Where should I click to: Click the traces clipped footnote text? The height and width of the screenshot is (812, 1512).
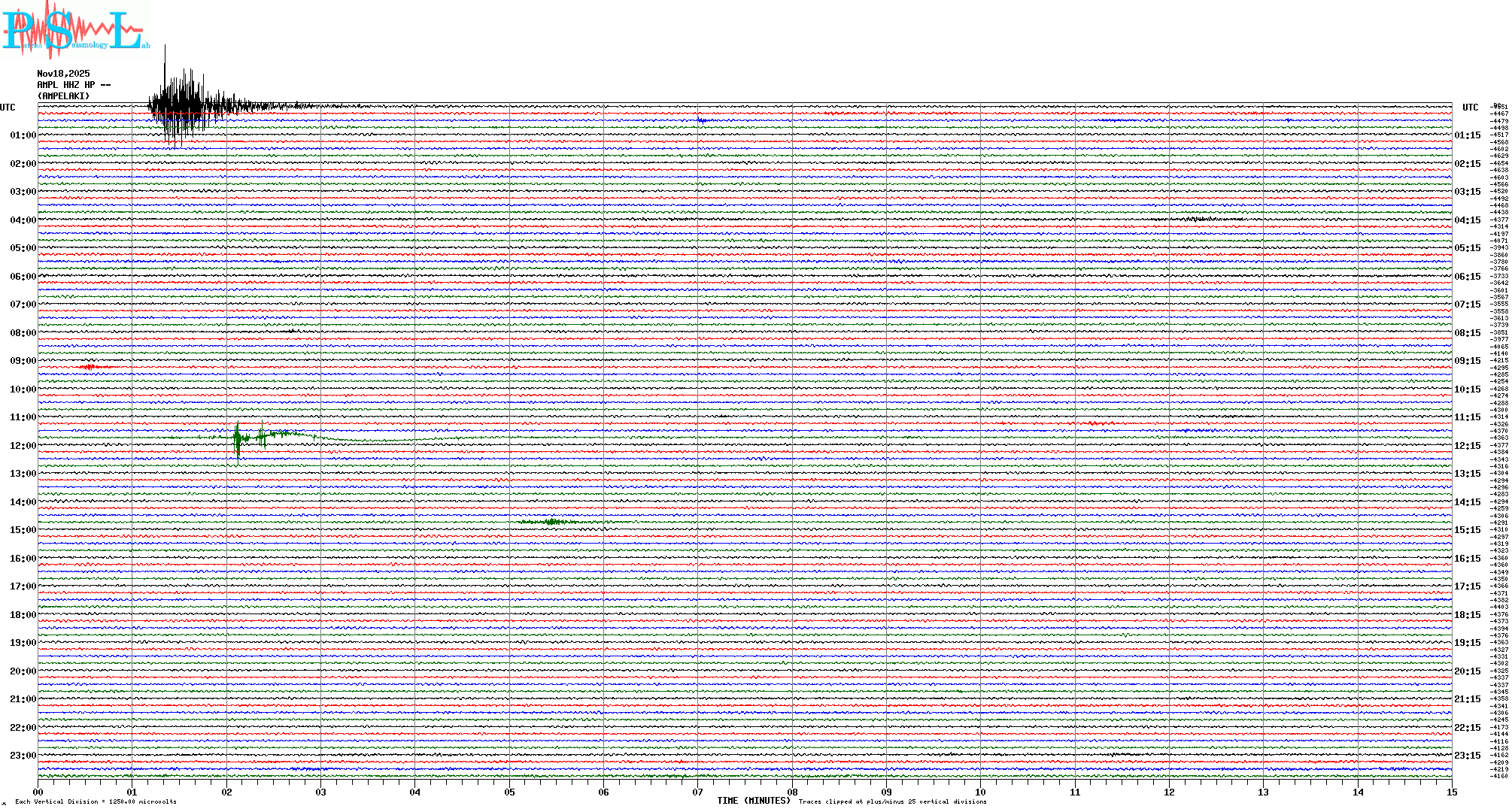pyautogui.click(x=892, y=801)
